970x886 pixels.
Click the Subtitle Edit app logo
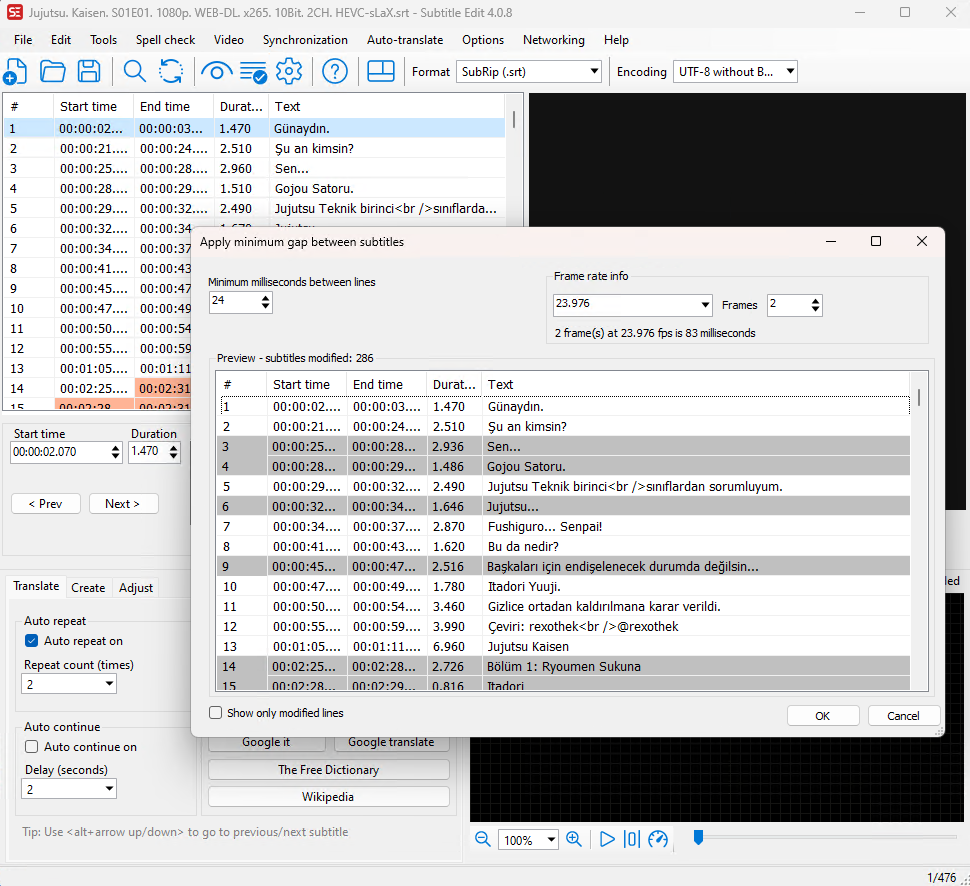tap(15, 12)
